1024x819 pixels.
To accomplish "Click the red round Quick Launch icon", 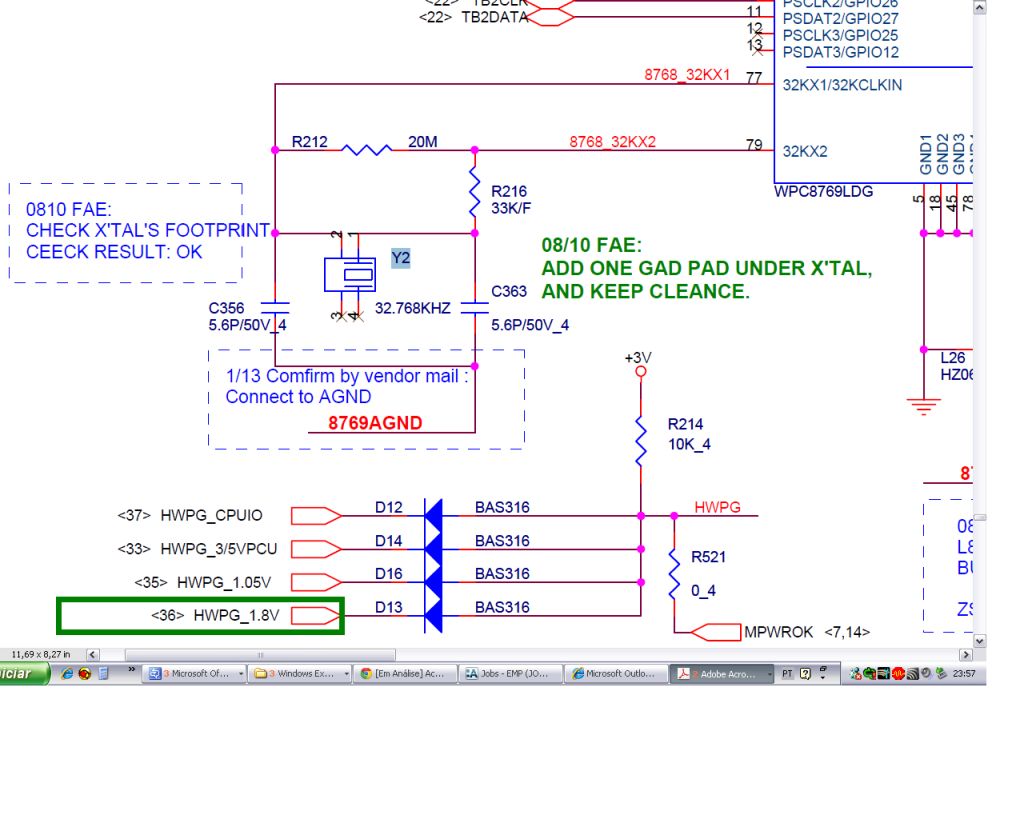I will coord(84,673).
